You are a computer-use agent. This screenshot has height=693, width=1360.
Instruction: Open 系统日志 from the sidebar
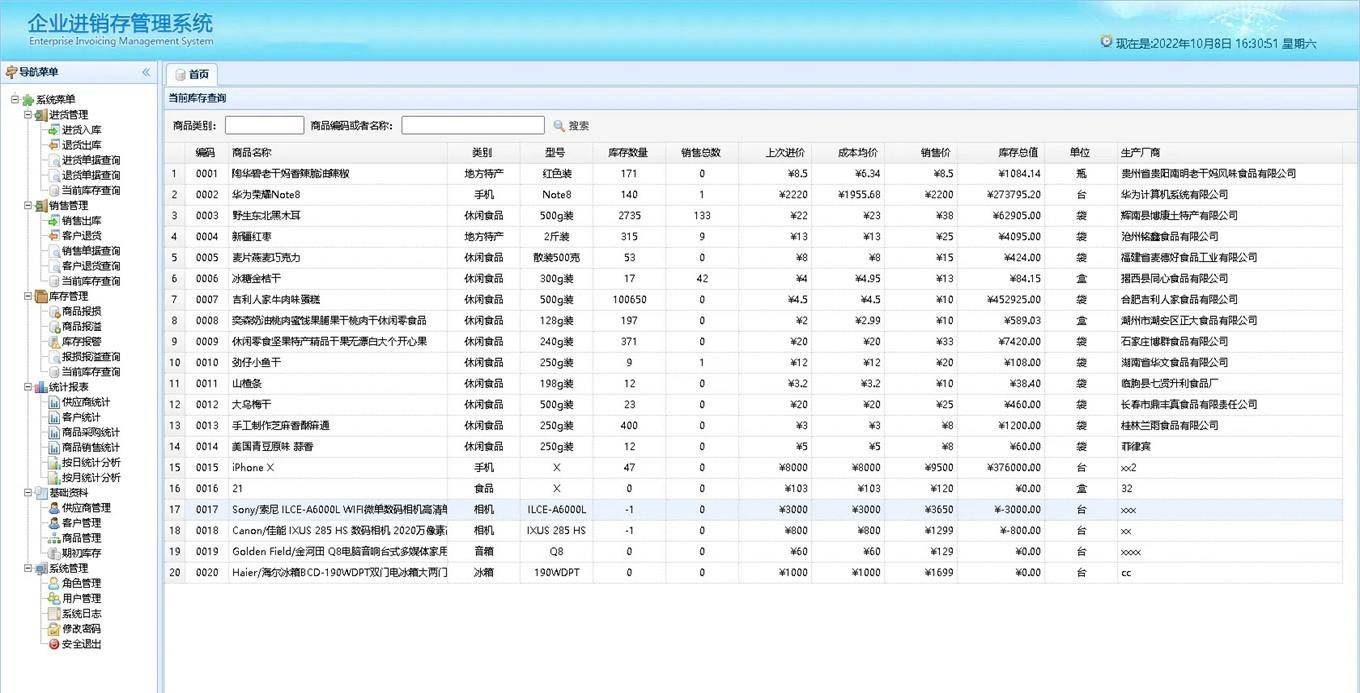pos(82,614)
